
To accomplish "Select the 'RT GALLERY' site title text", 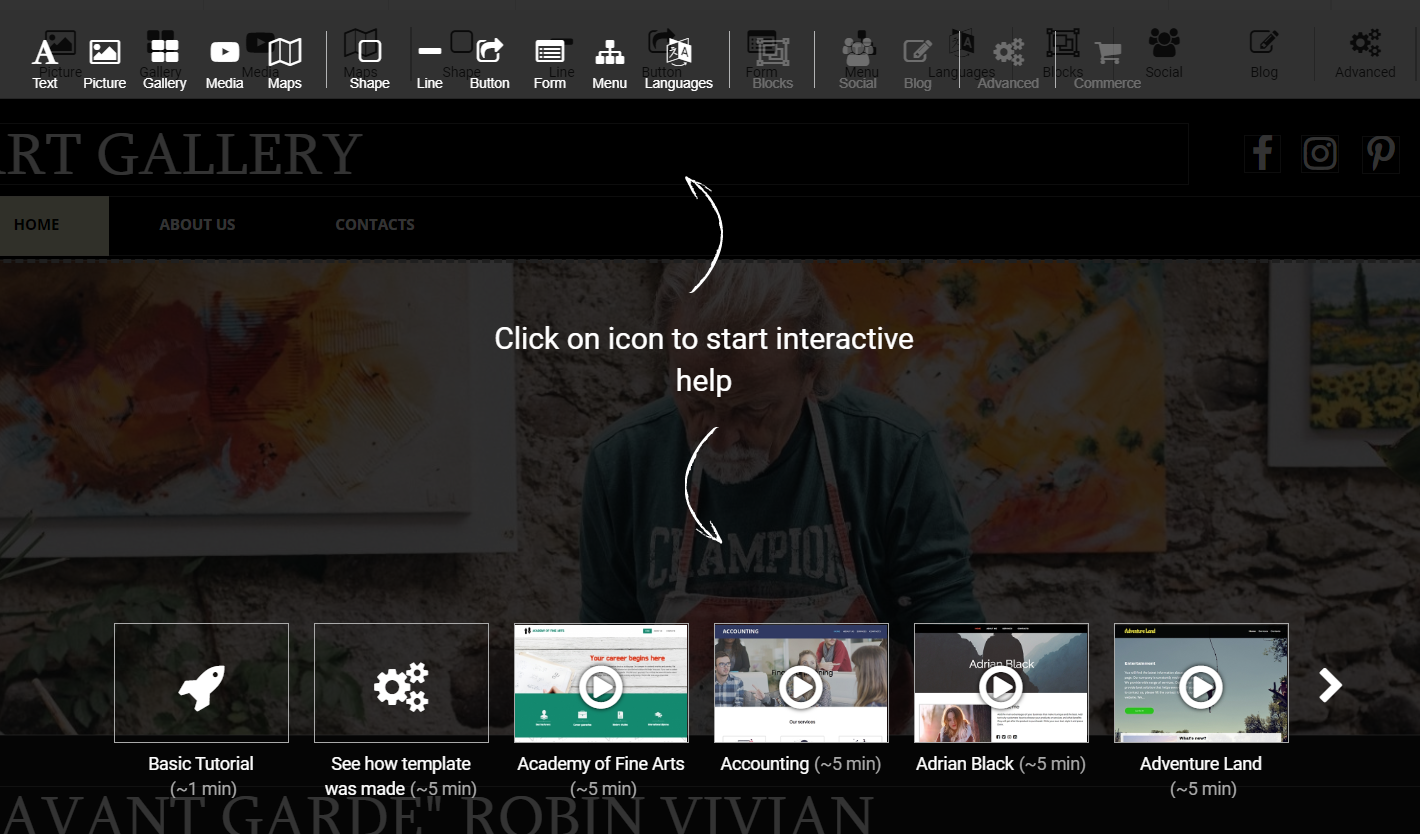I will [x=181, y=154].
